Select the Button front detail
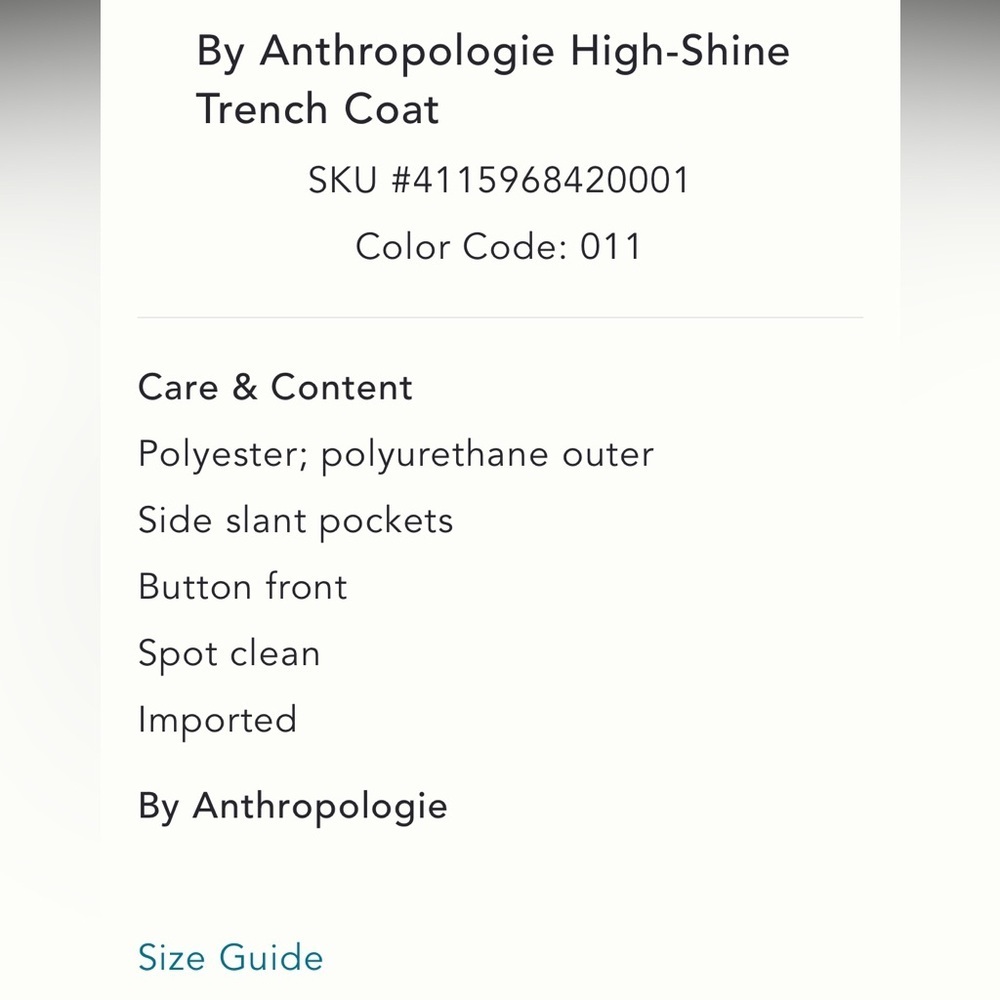The width and height of the screenshot is (1000, 1000). [x=242, y=586]
